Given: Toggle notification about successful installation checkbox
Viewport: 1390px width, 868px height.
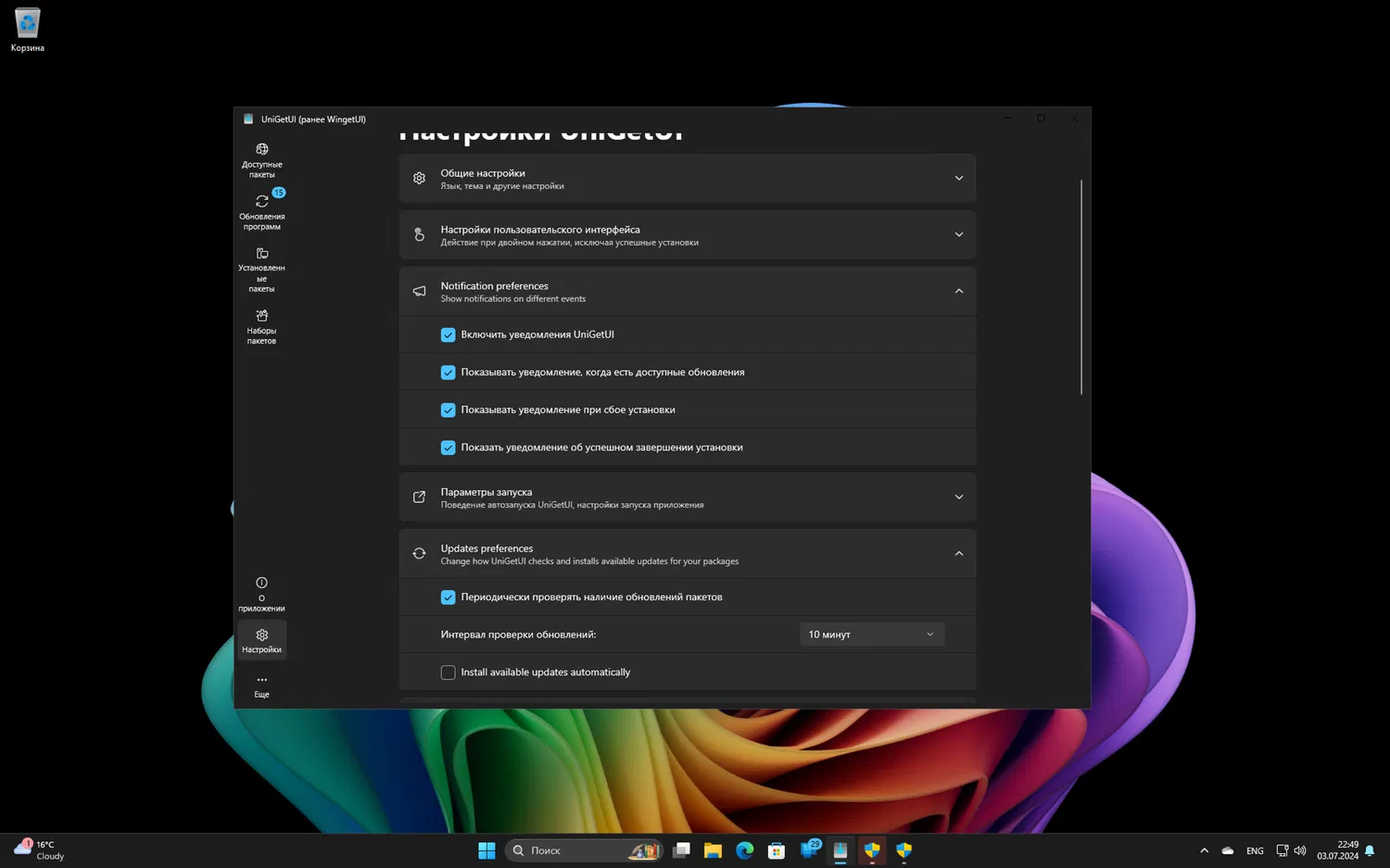Looking at the screenshot, I should [448, 447].
